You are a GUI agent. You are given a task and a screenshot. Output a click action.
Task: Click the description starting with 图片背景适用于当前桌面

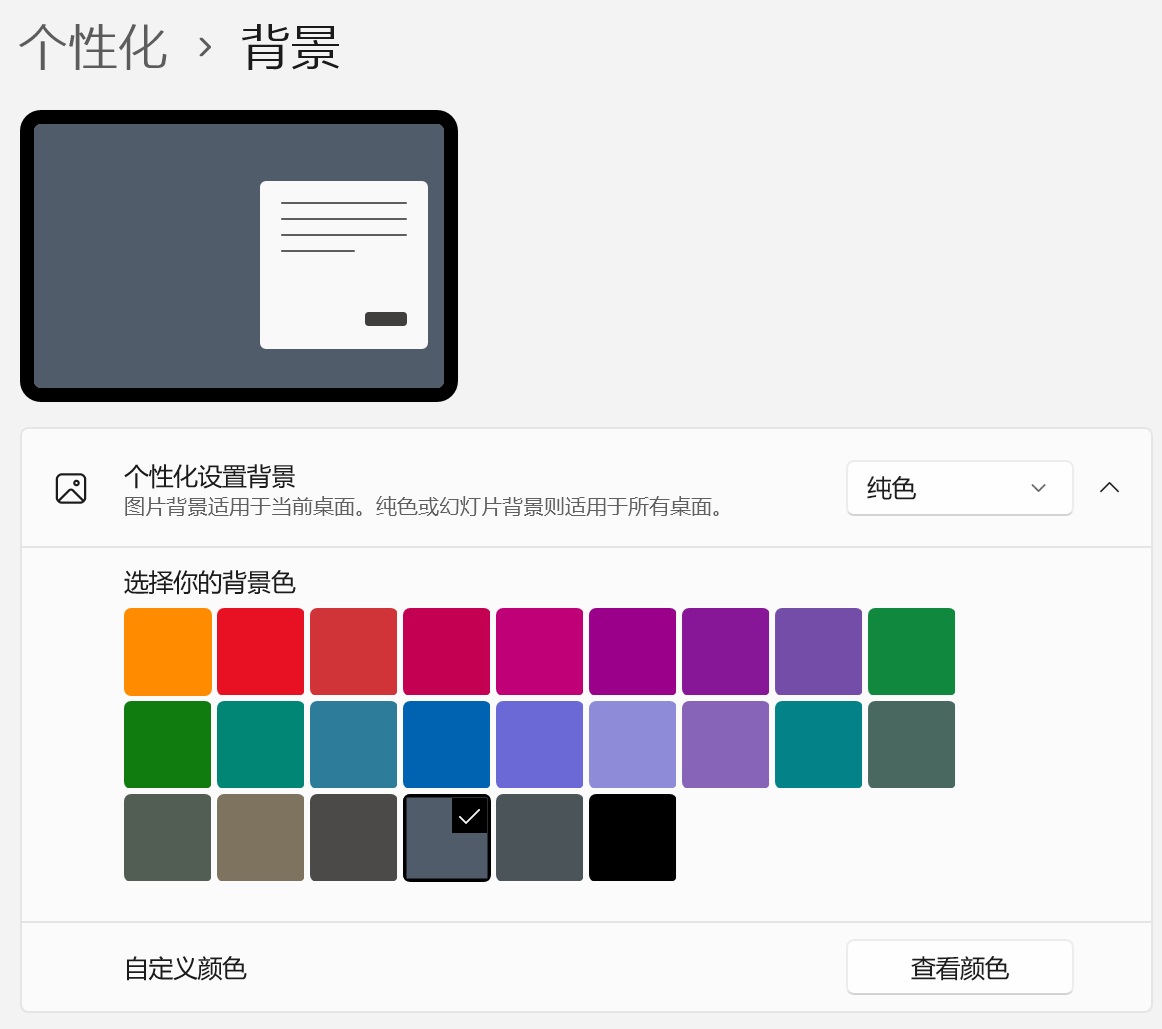pos(424,507)
